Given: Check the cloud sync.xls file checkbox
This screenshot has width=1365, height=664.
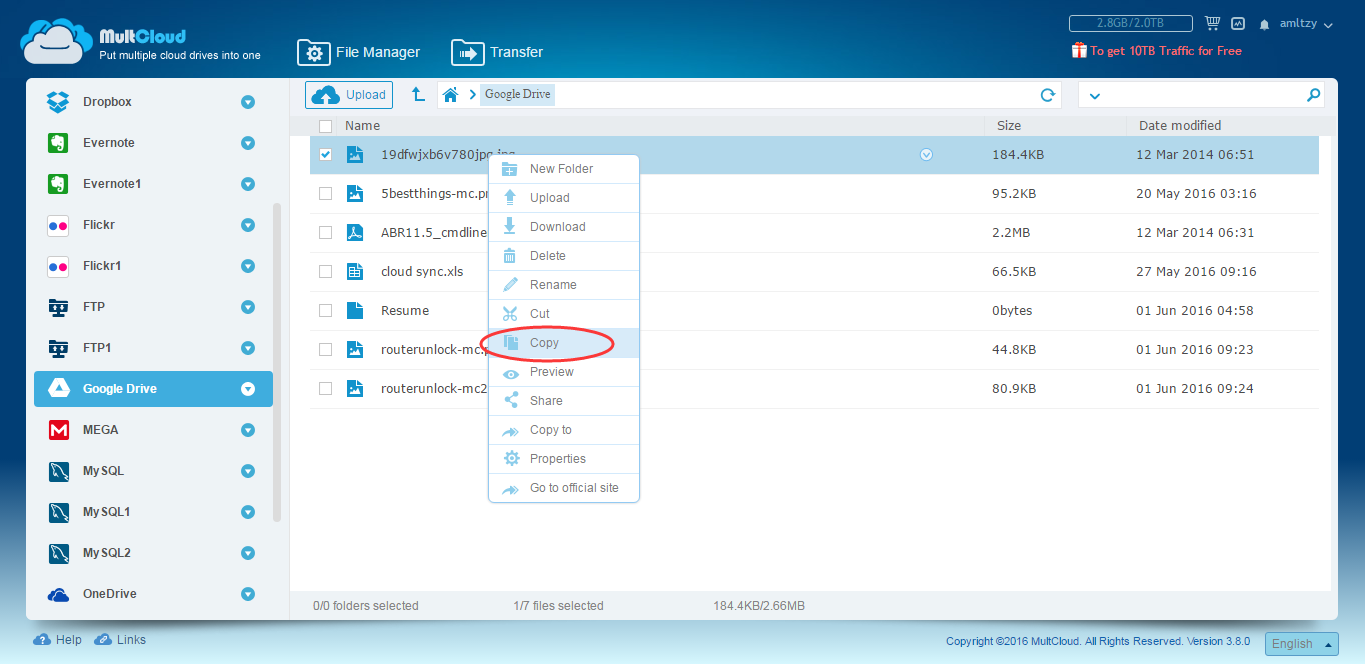Looking at the screenshot, I should (x=325, y=272).
